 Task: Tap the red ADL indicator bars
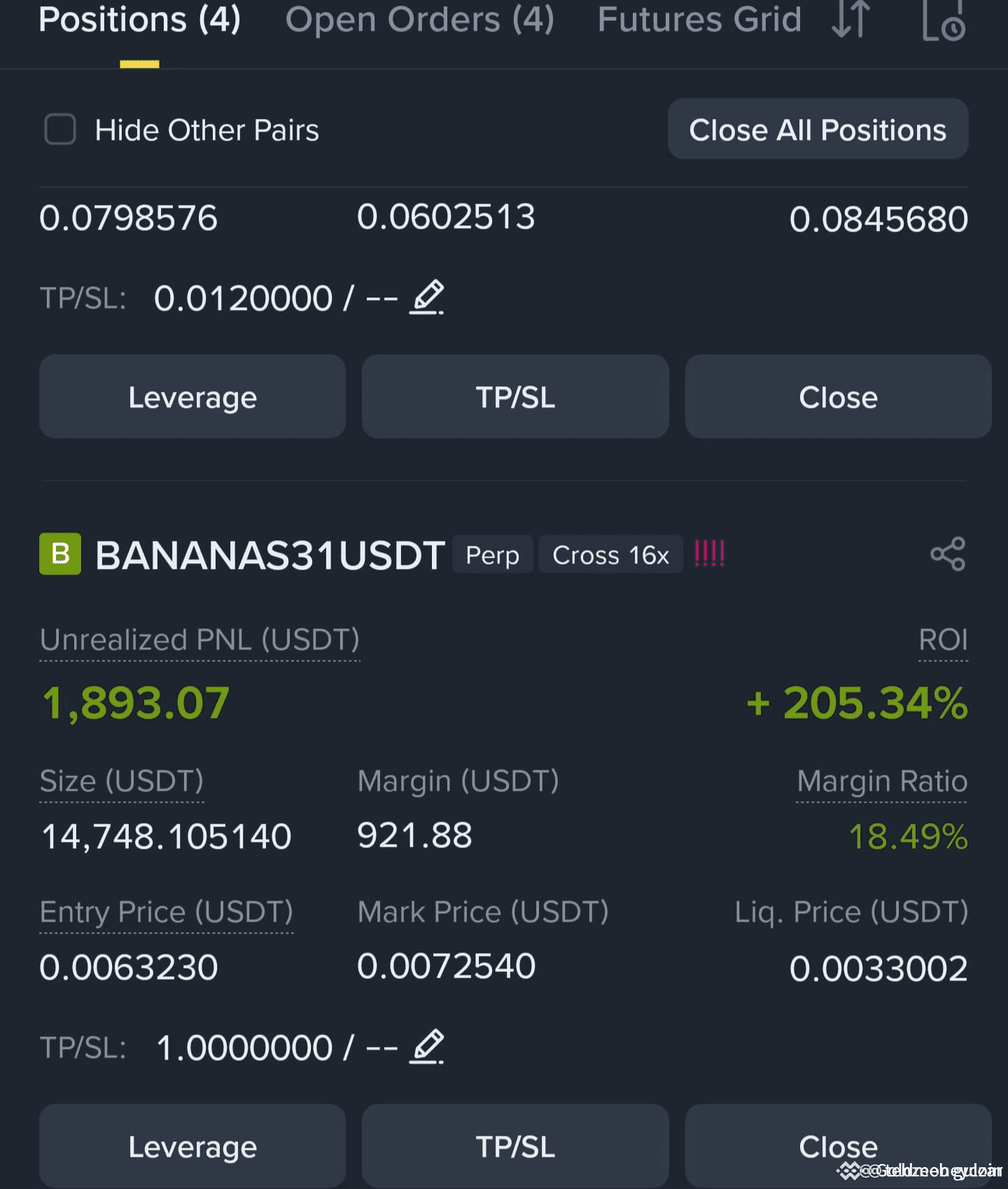click(x=709, y=554)
